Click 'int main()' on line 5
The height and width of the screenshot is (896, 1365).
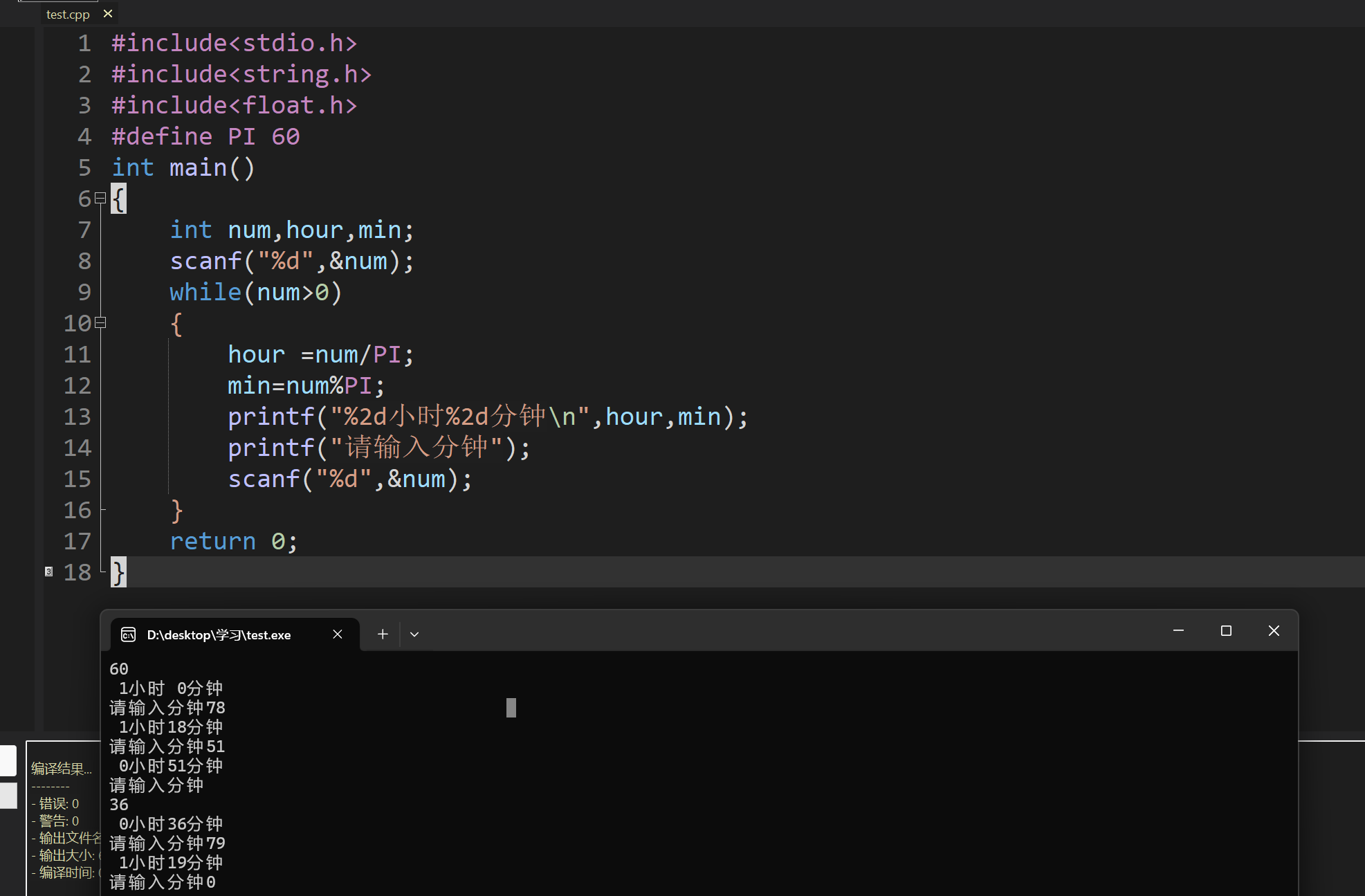[183, 167]
